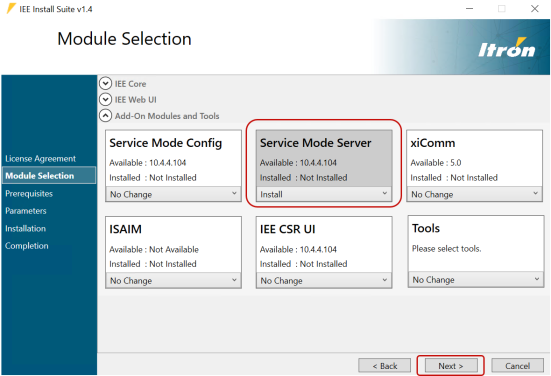Open the IEE CSR UI action dropdown
The image size is (551, 376).
click(324, 280)
